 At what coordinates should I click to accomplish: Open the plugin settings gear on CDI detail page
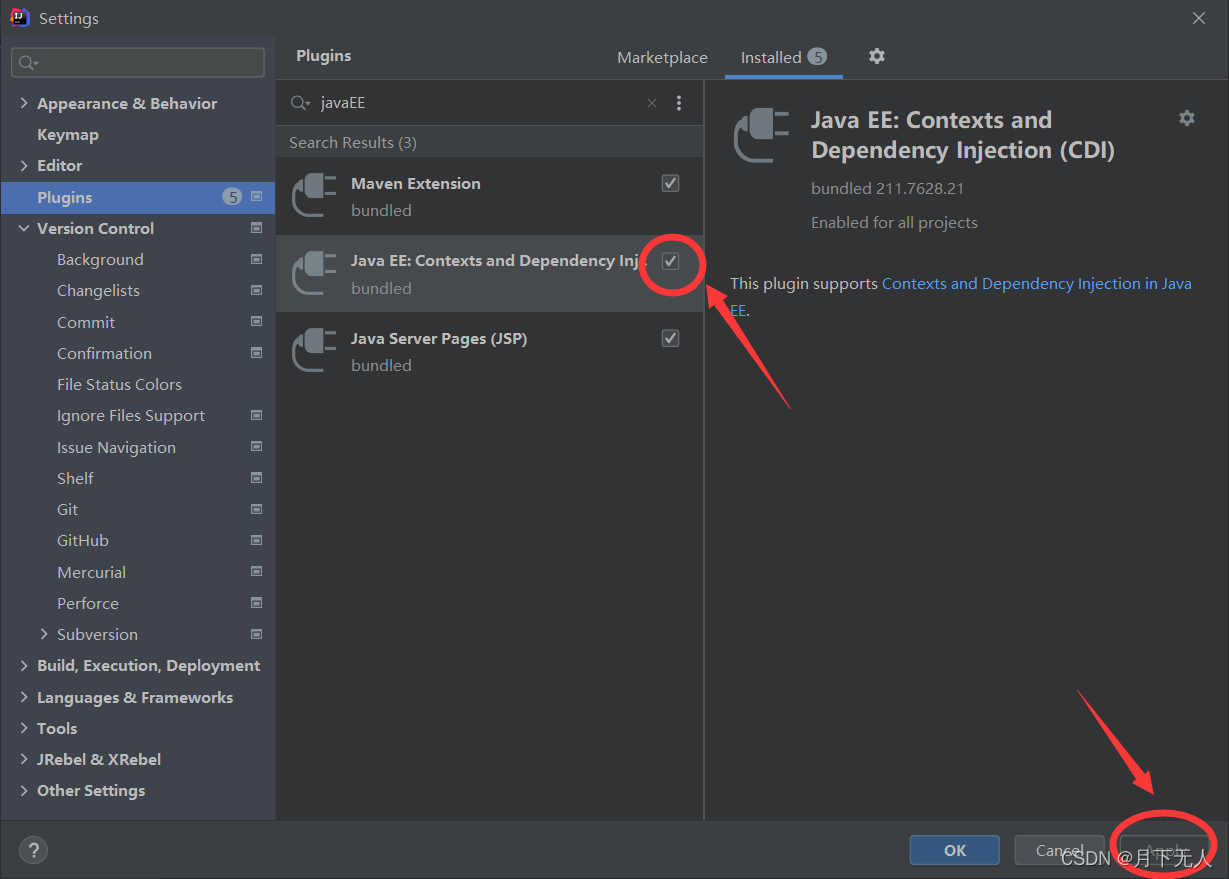(x=1186, y=118)
